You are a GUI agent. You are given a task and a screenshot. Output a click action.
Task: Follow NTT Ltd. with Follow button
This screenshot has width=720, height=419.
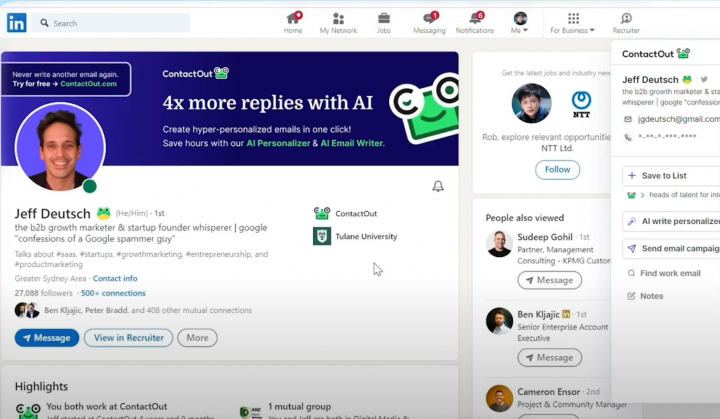pyautogui.click(x=557, y=170)
